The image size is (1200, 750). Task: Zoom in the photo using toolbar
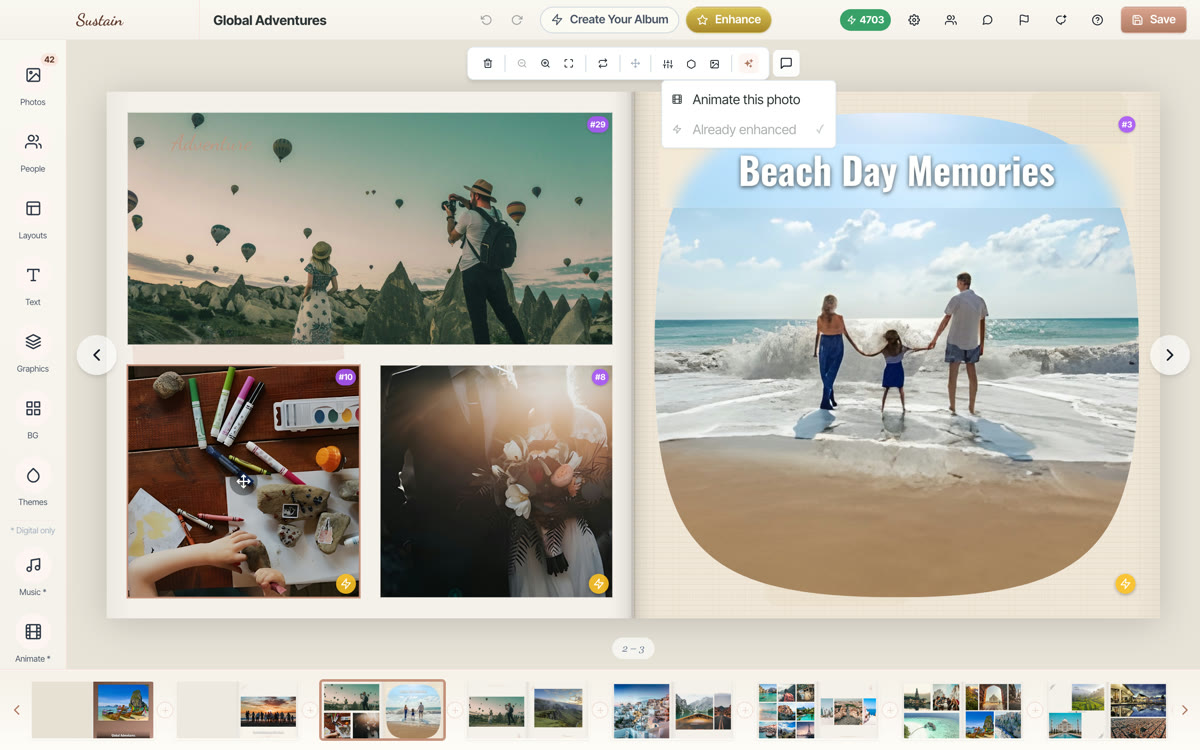(545, 64)
